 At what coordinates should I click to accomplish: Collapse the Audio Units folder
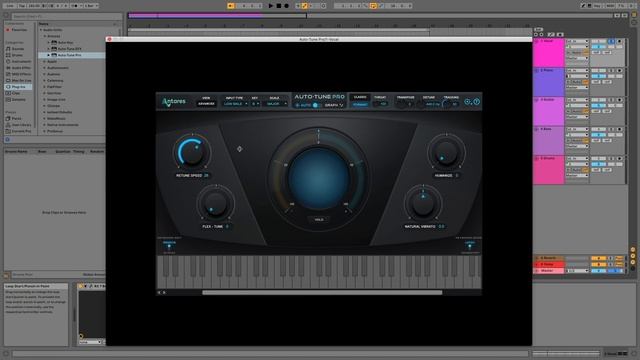click(x=41, y=30)
